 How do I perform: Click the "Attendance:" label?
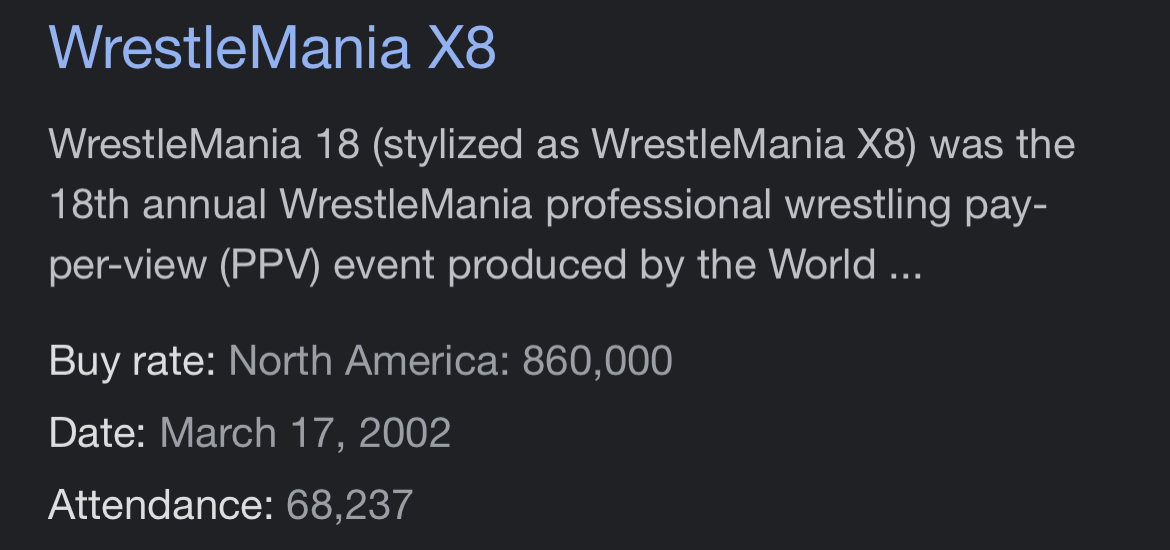click(160, 505)
